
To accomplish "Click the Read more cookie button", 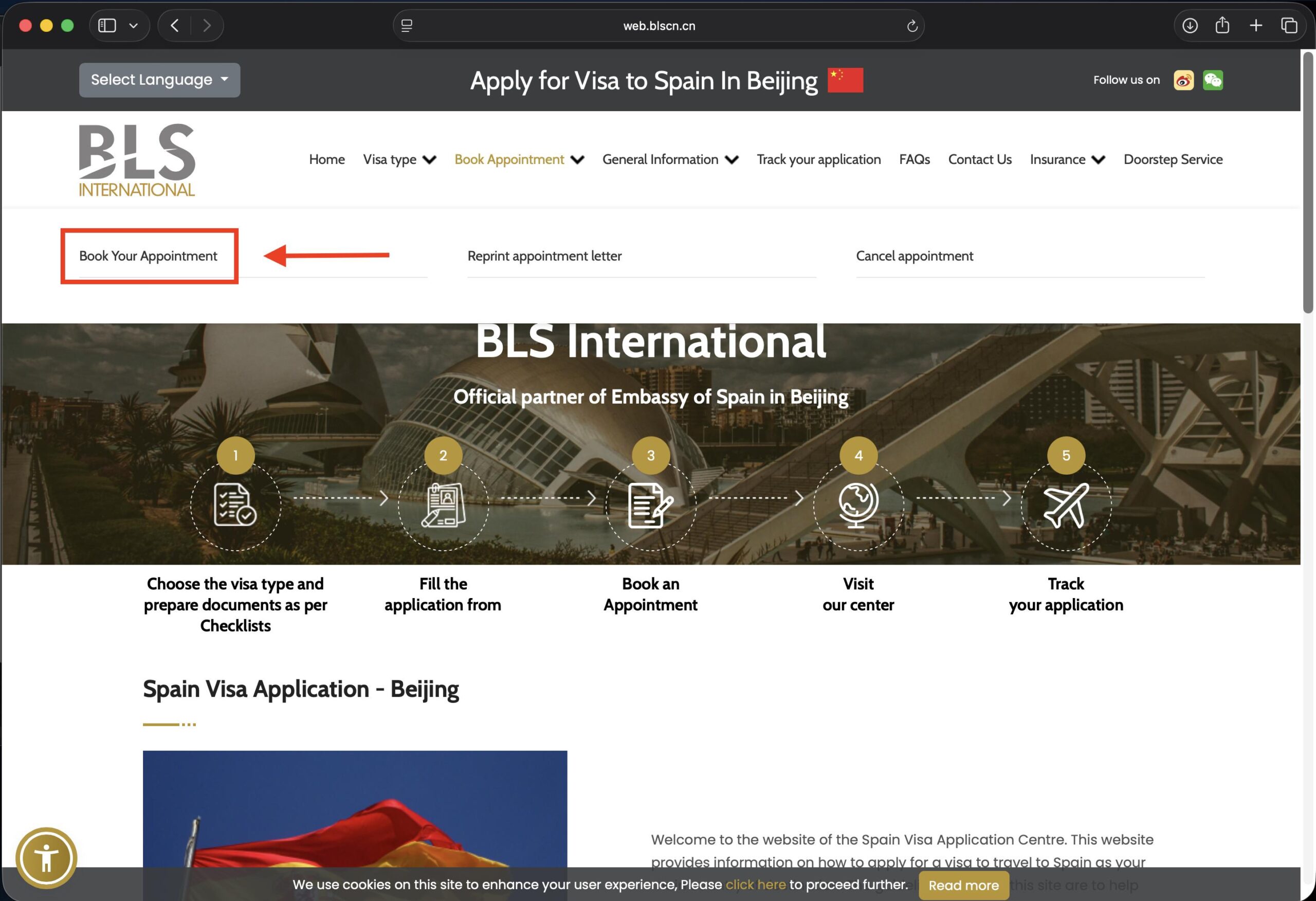I will 963,885.
